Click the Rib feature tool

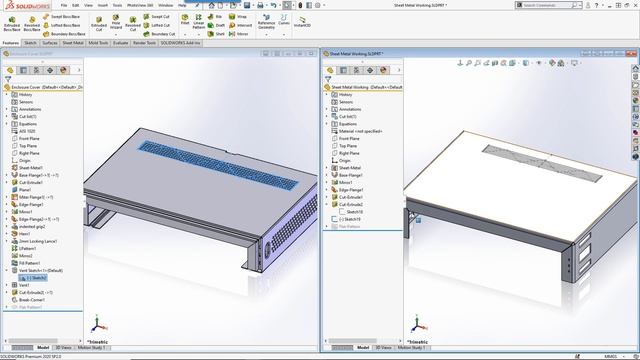click(215, 17)
